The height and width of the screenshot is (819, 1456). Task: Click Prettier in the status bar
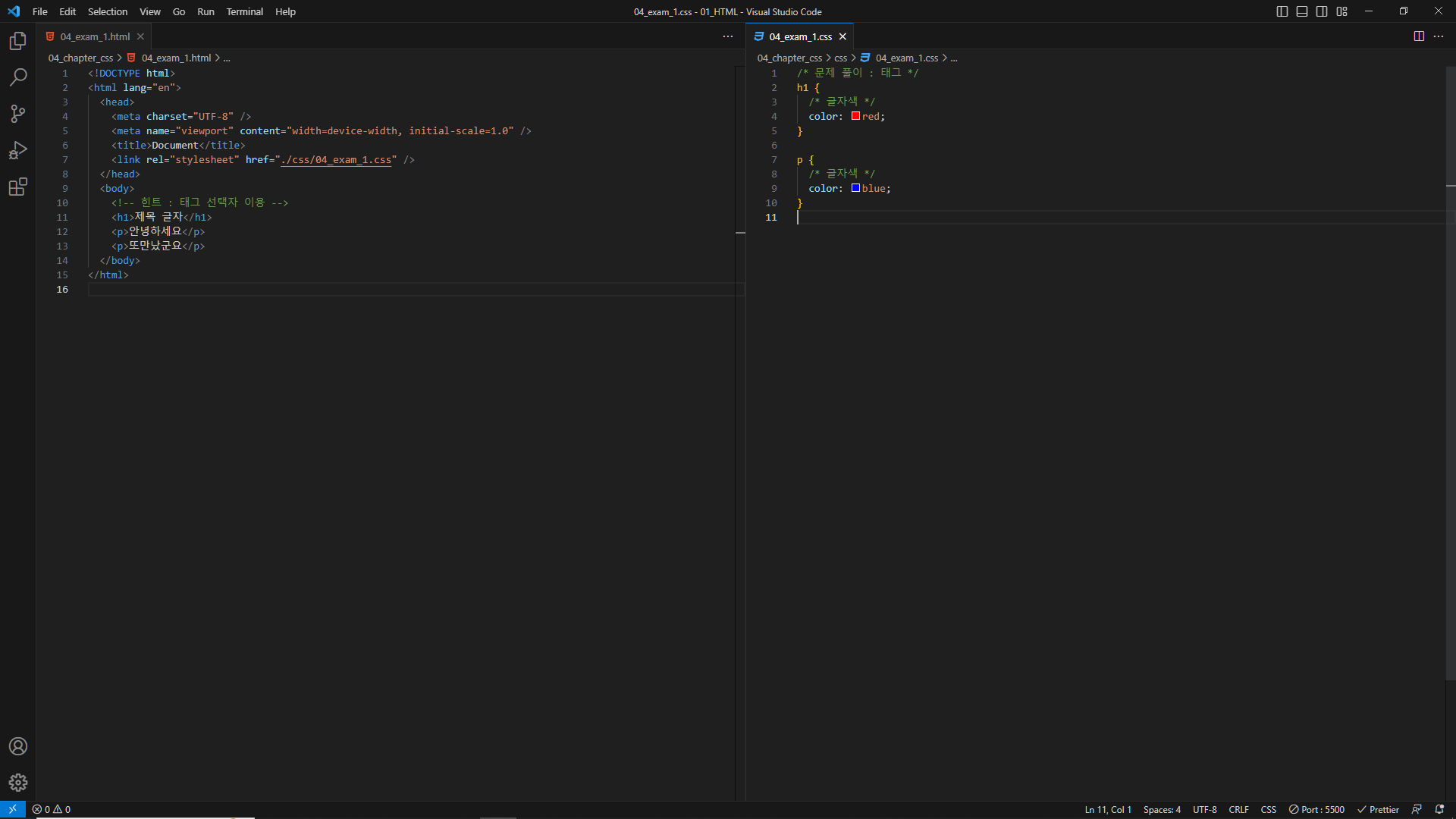pos(1378,809)
